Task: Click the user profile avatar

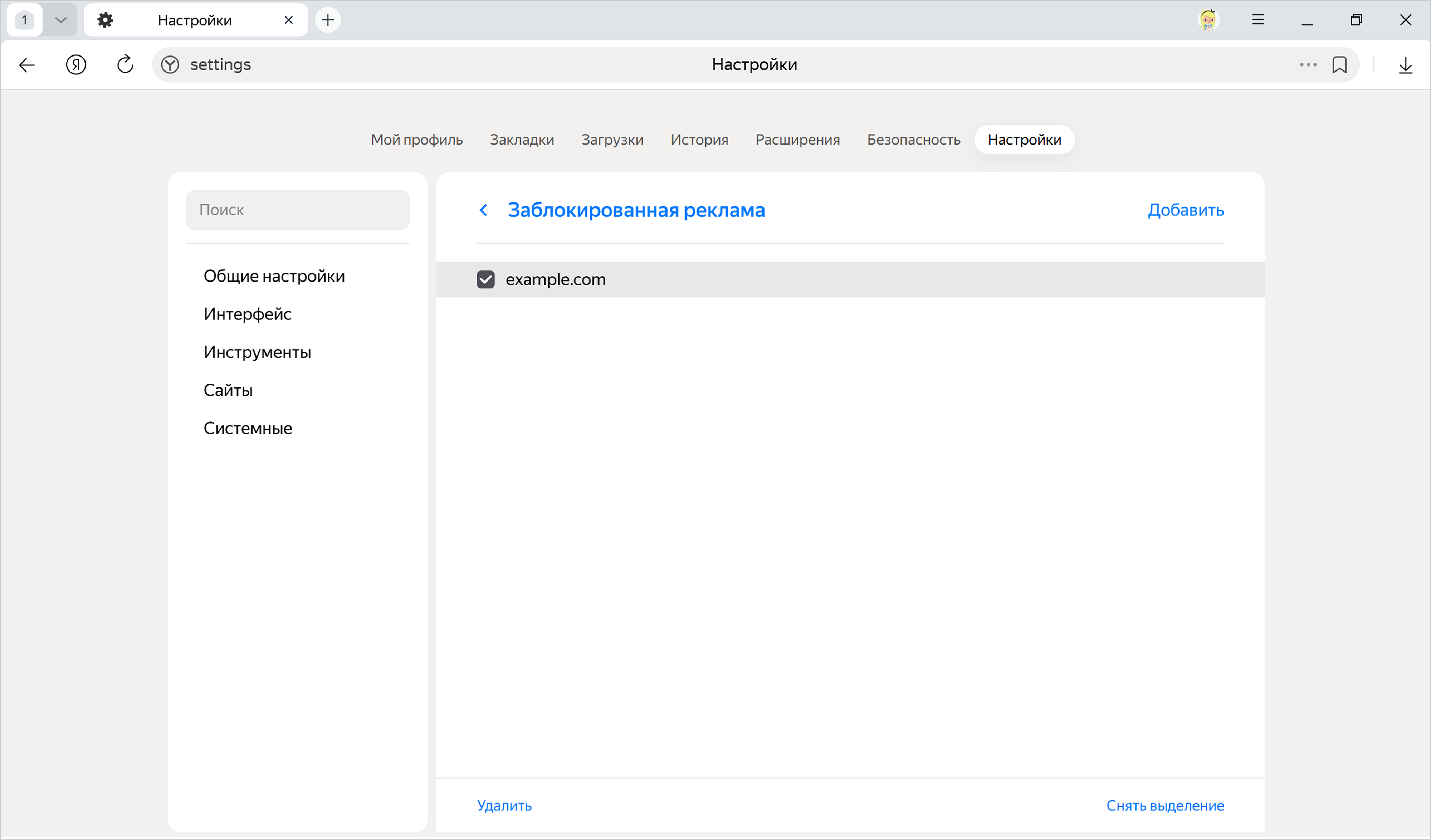Action: (1208, 20)
